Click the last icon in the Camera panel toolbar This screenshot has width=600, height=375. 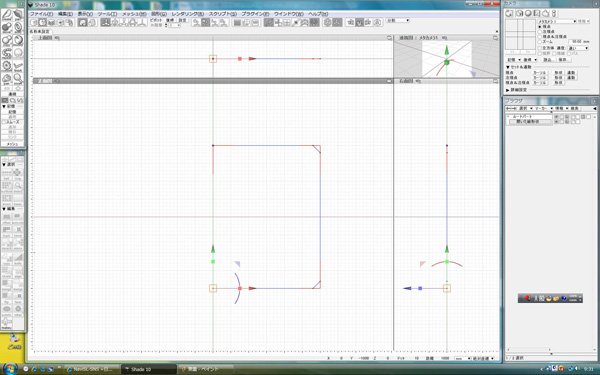(554, 13)
